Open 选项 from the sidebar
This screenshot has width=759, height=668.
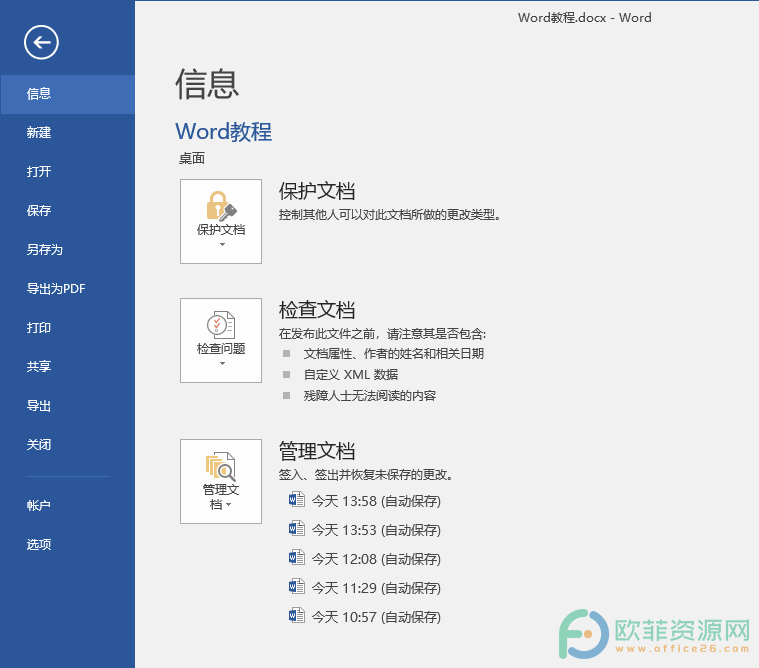point(68,545)
